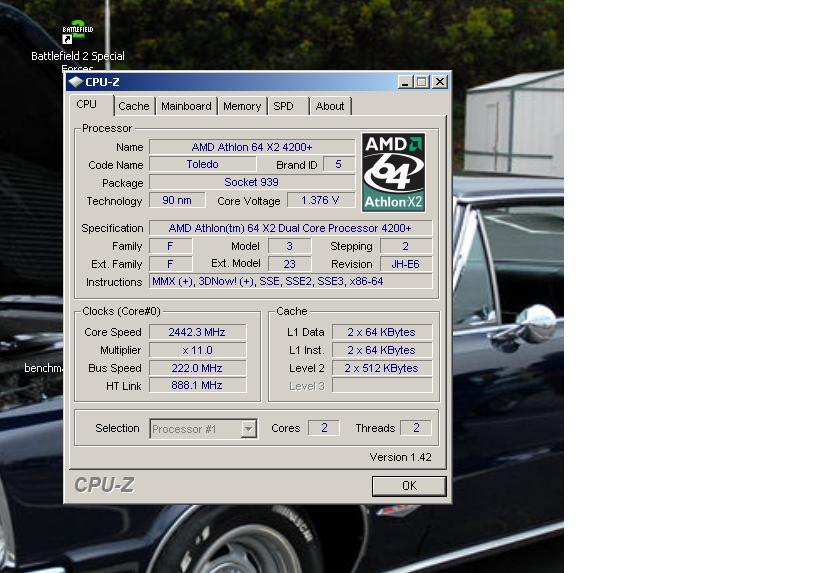
Task: Click the Ext. Model value '23'
Action: 289,264
